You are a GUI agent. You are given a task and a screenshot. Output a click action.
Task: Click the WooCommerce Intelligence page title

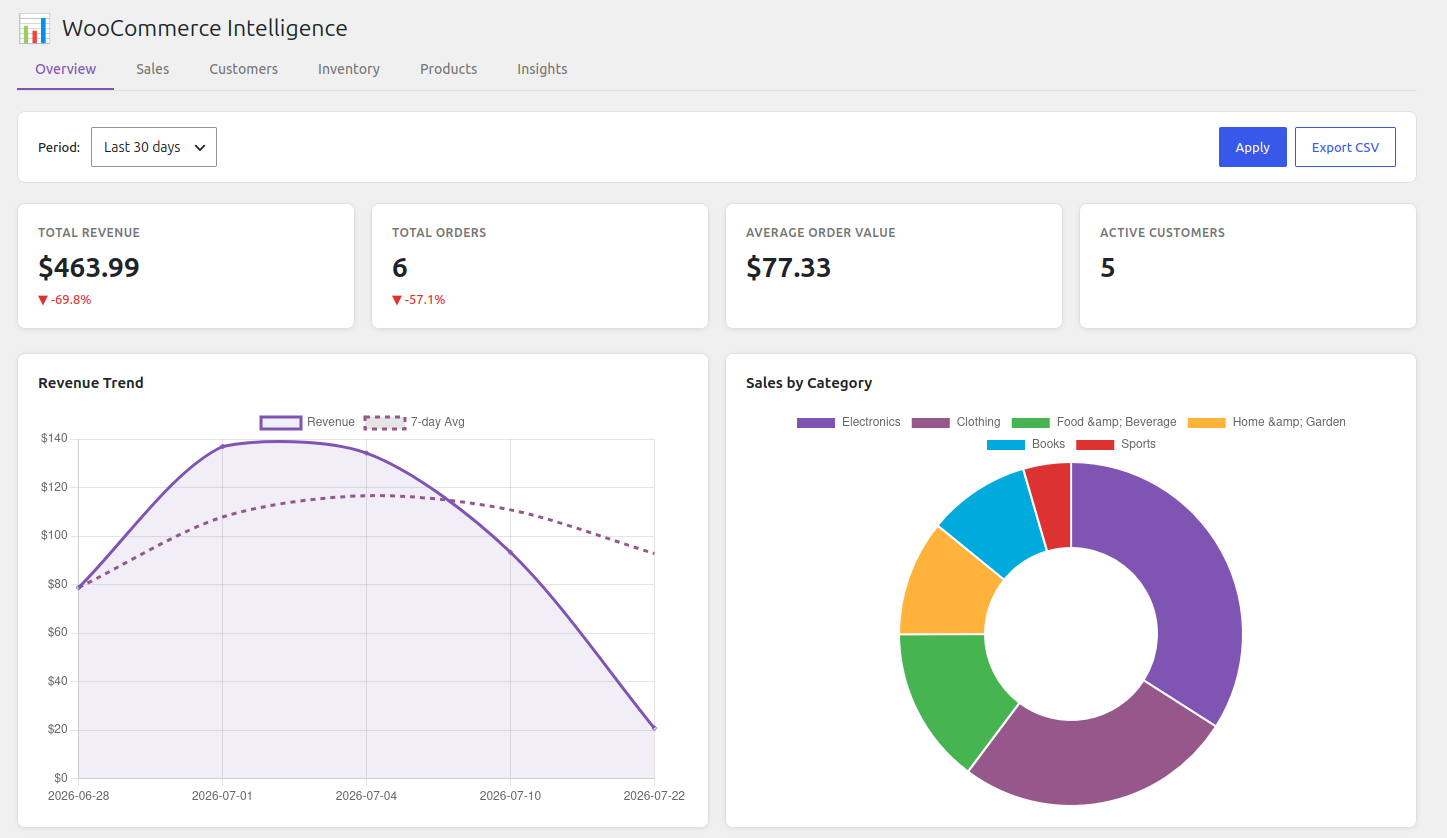click(x=205, y=29)
